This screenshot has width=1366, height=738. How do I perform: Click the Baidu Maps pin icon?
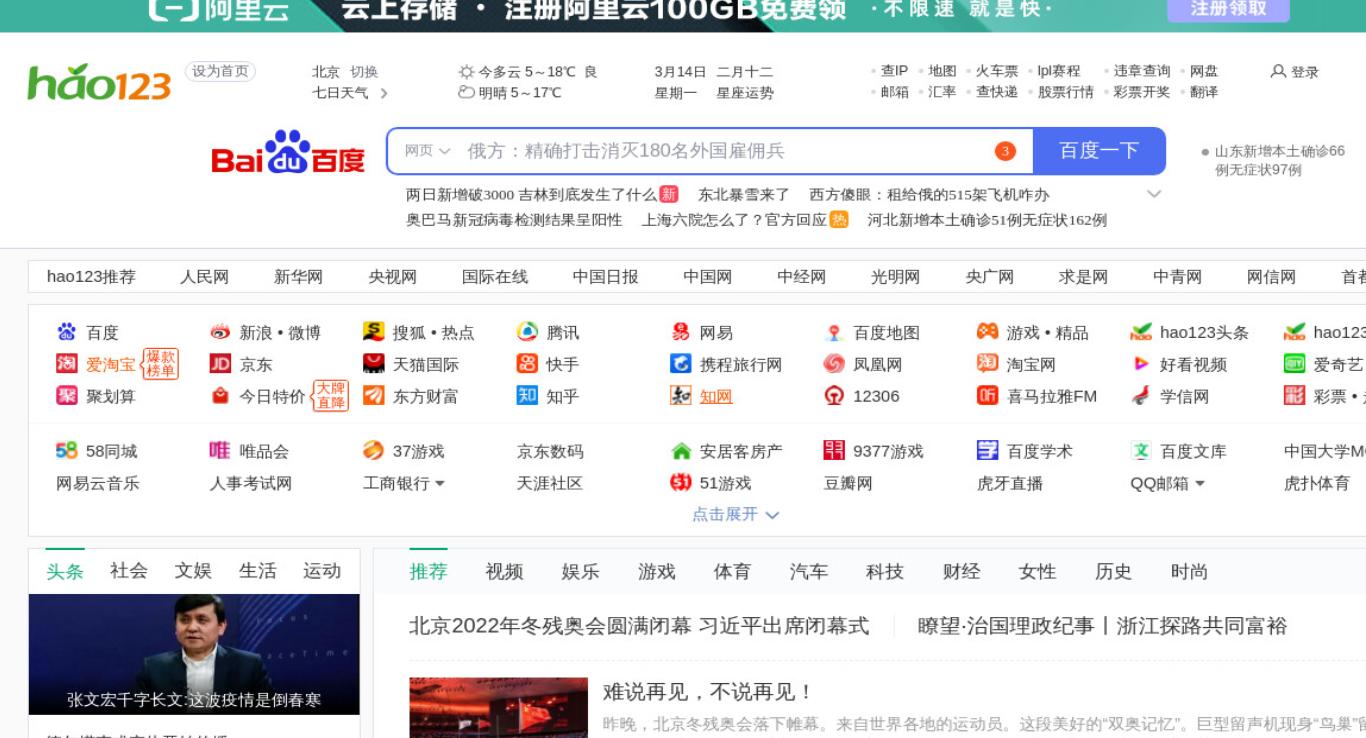(x=834, y=333)
